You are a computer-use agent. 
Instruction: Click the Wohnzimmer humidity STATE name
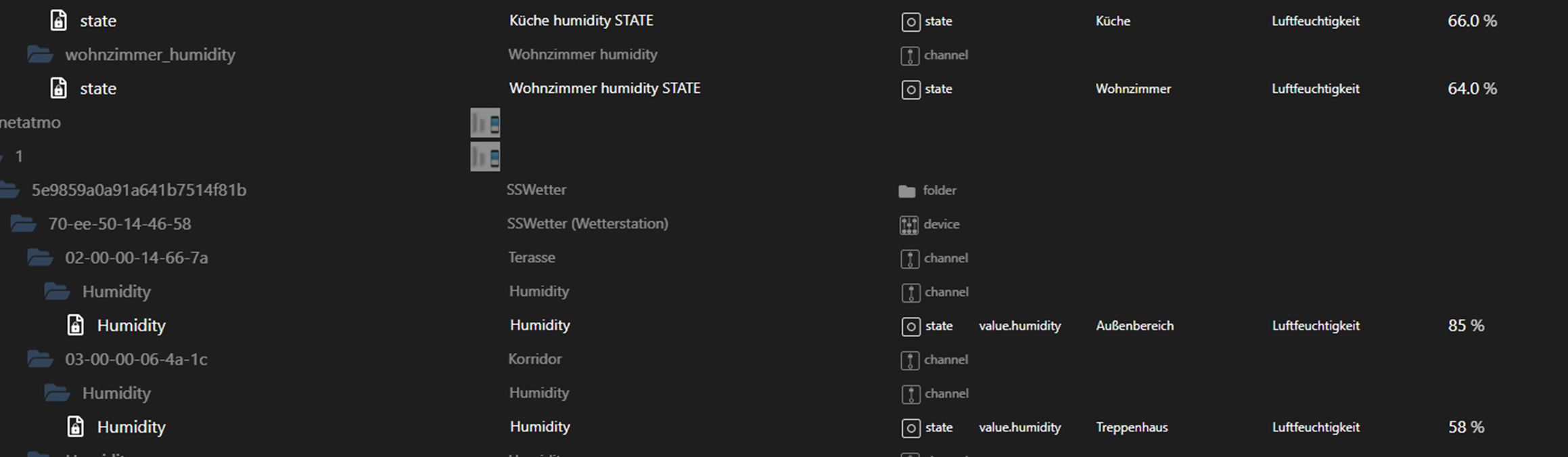click(604, 89)
